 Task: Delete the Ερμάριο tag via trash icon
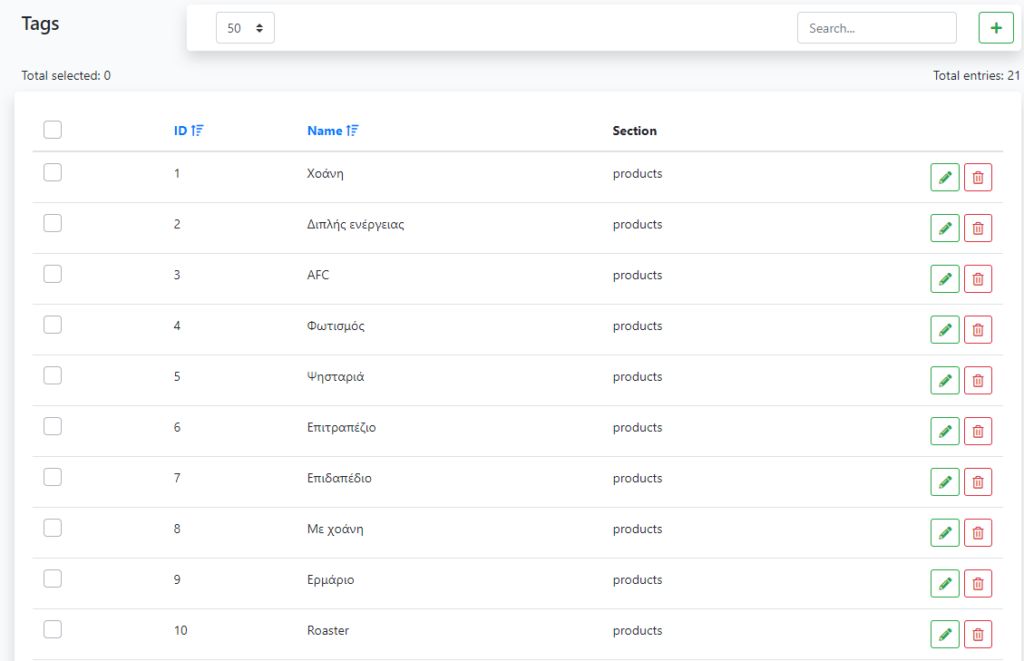(x=978, y=583)
